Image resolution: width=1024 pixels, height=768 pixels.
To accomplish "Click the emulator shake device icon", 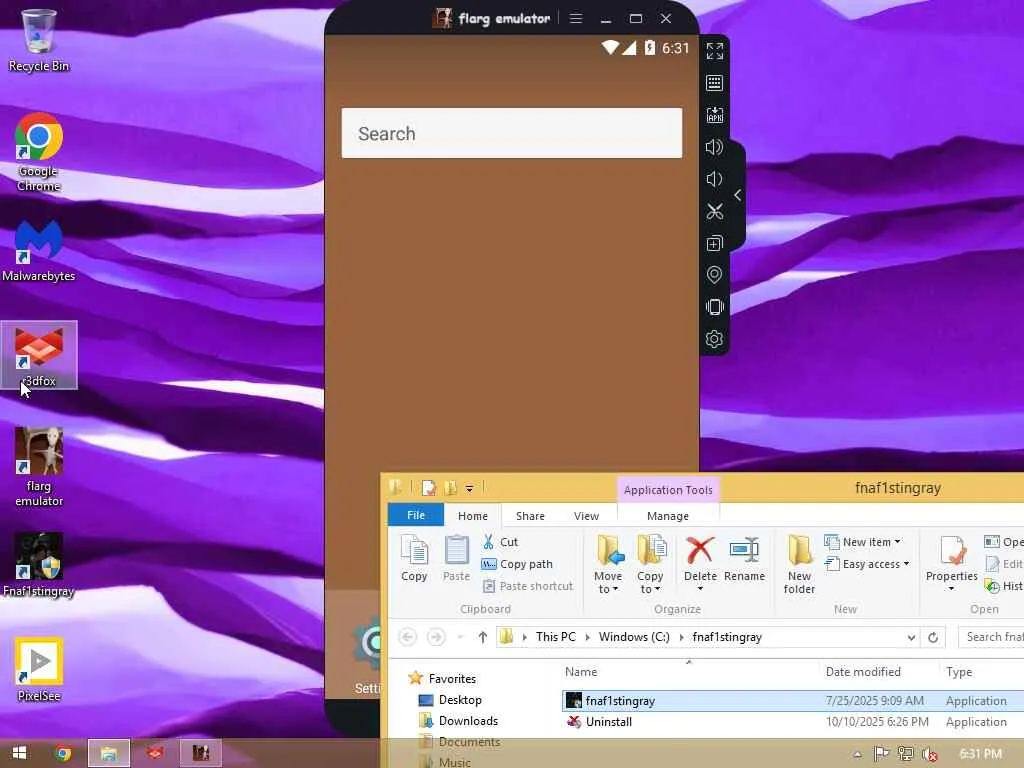I will (x=714, y=307).
